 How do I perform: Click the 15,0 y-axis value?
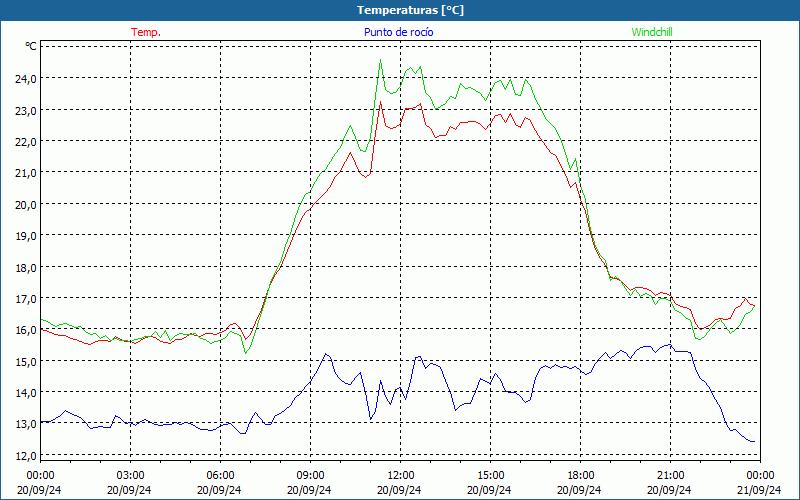[x=27, y=362]
